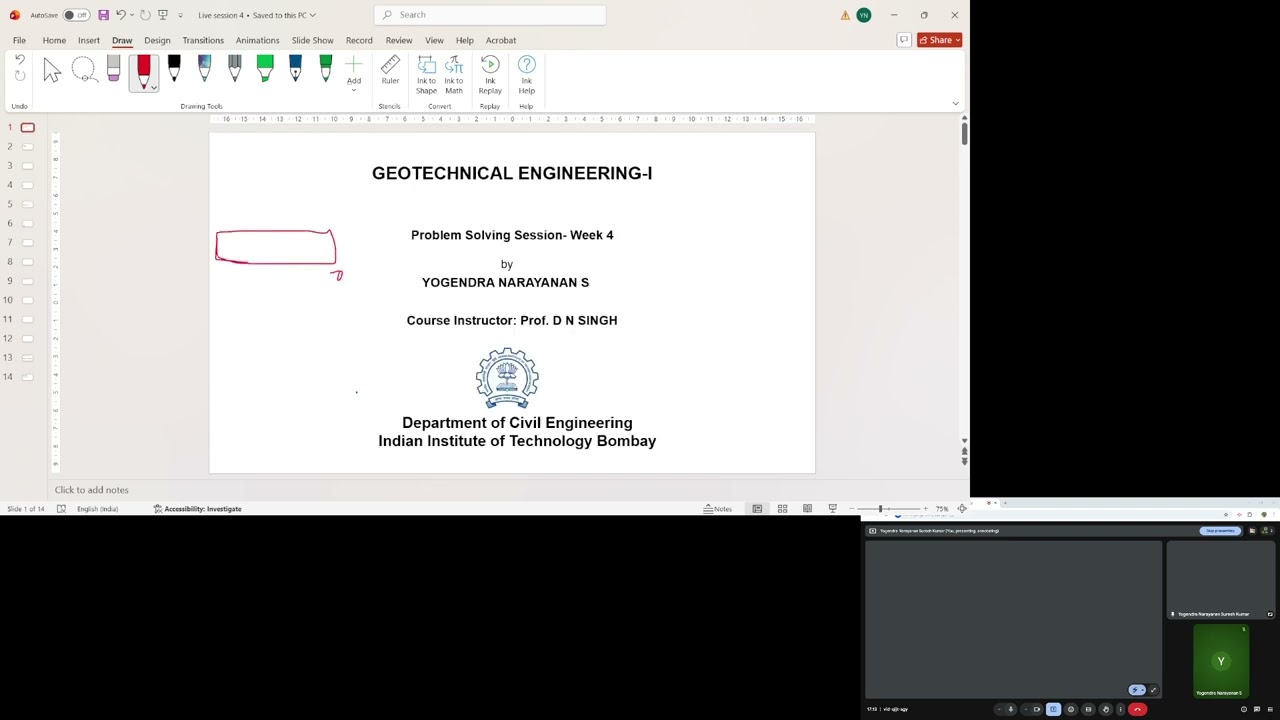
Task: Toggle the camera in Meet window
Action: [1036, 709]
